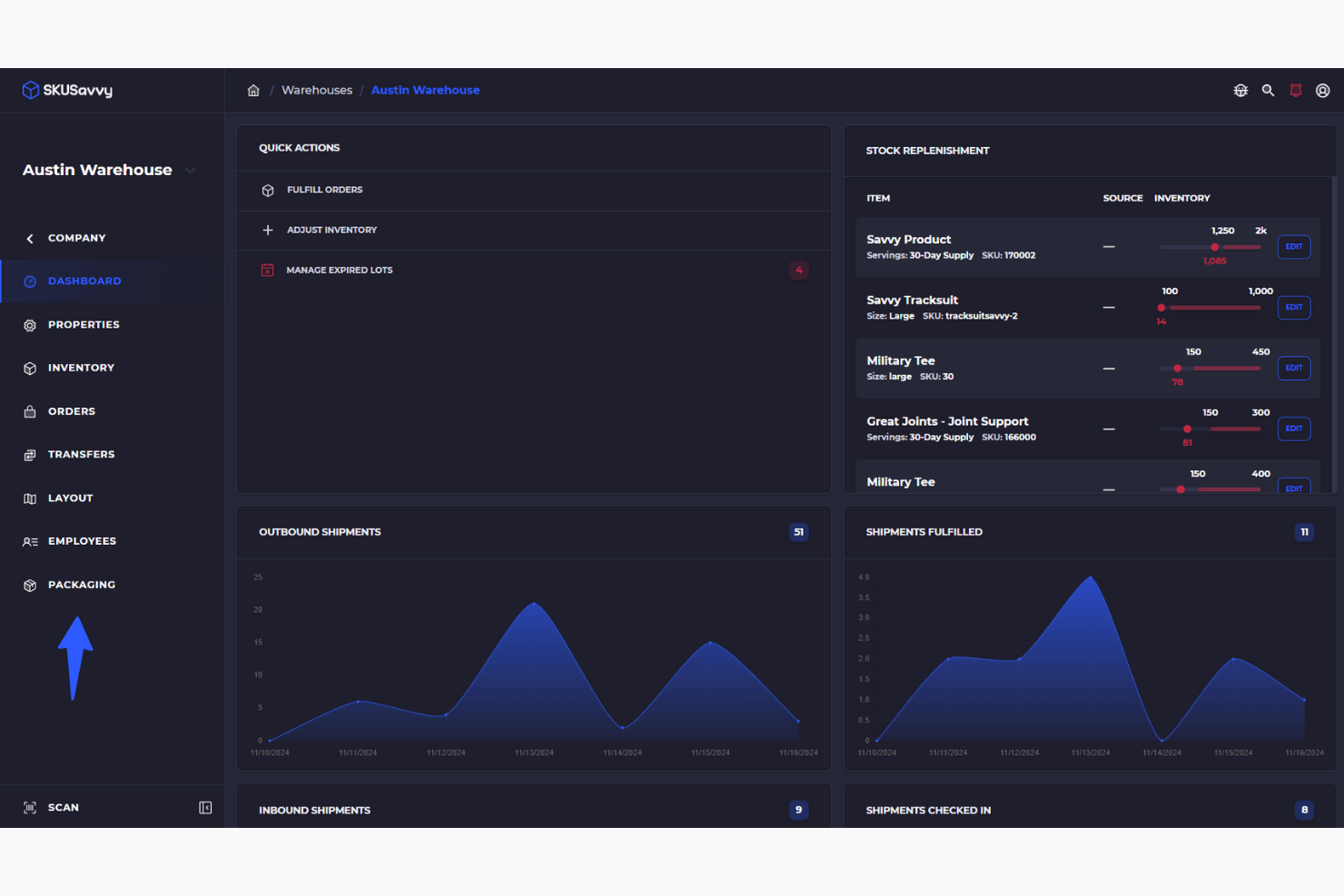Click the SKUSavvy logo
This screenshot has width=1344, height=896.
[67, 90]
